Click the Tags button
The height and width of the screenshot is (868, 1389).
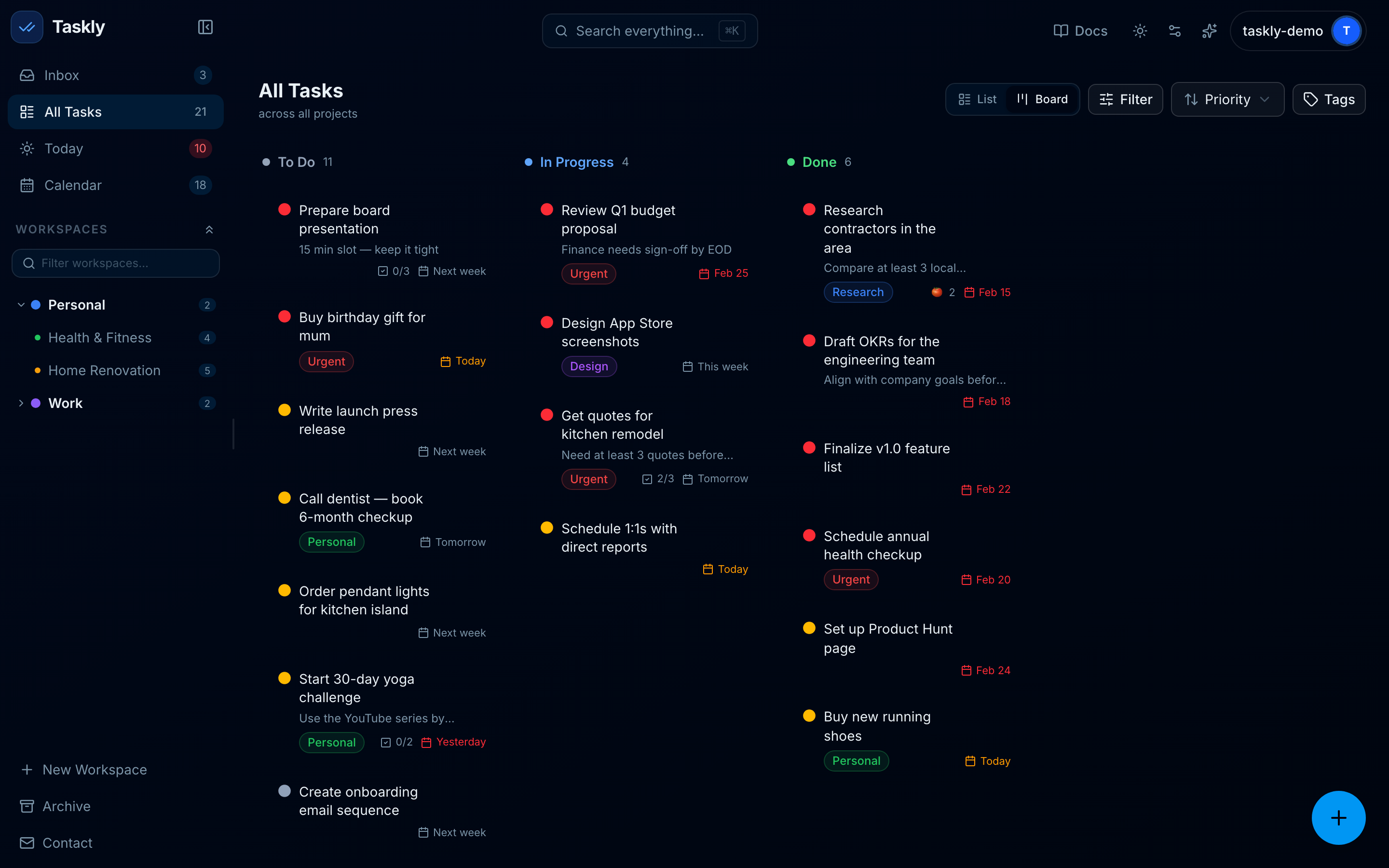(x=1328, y=99)
